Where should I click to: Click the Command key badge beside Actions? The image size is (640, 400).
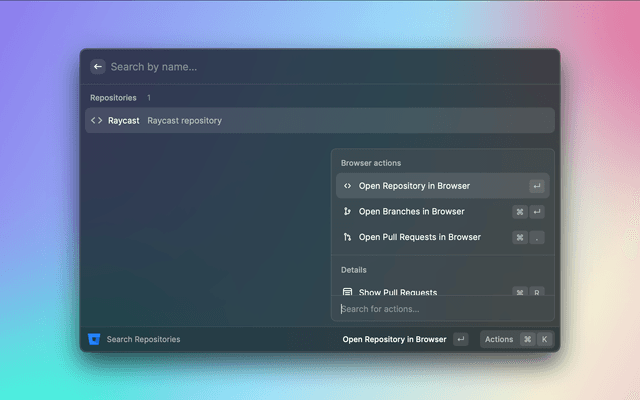pyautogui.click(x=527, y=339)
